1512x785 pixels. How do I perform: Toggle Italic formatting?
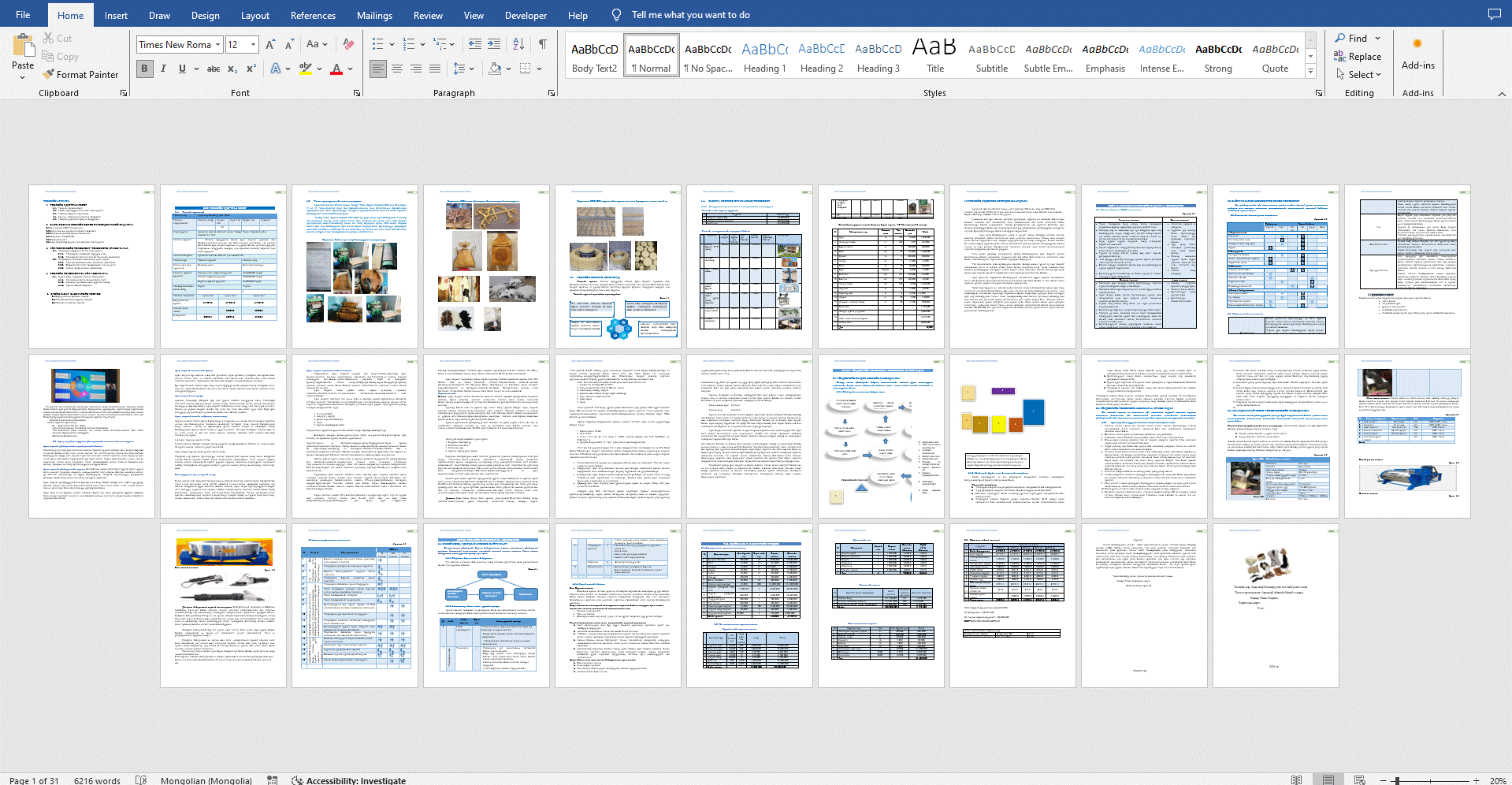pyautogui.click(x=163, y=69)
